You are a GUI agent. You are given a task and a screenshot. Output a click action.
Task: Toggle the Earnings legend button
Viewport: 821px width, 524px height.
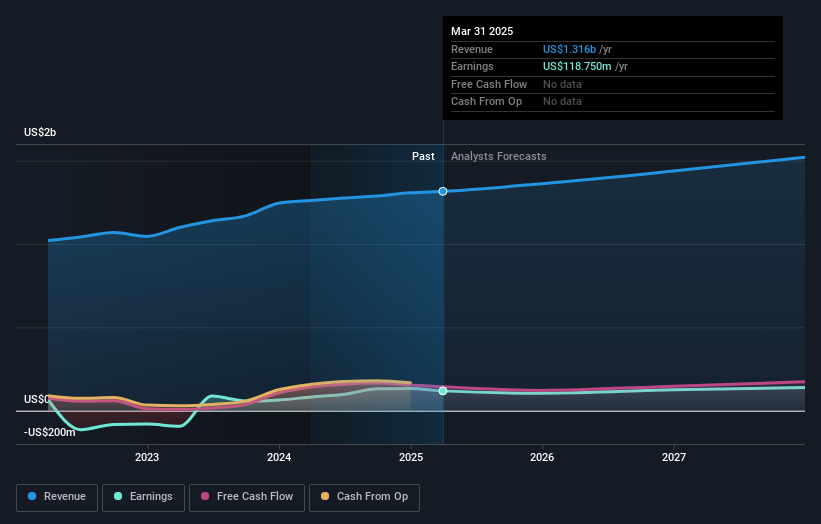[x=143, y=497]
